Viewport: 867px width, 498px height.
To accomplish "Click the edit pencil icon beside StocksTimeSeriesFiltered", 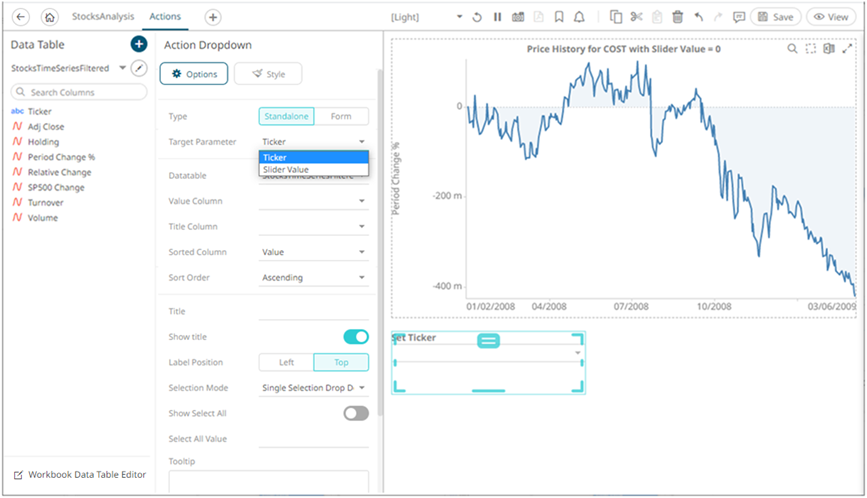I will coord(139,68).
